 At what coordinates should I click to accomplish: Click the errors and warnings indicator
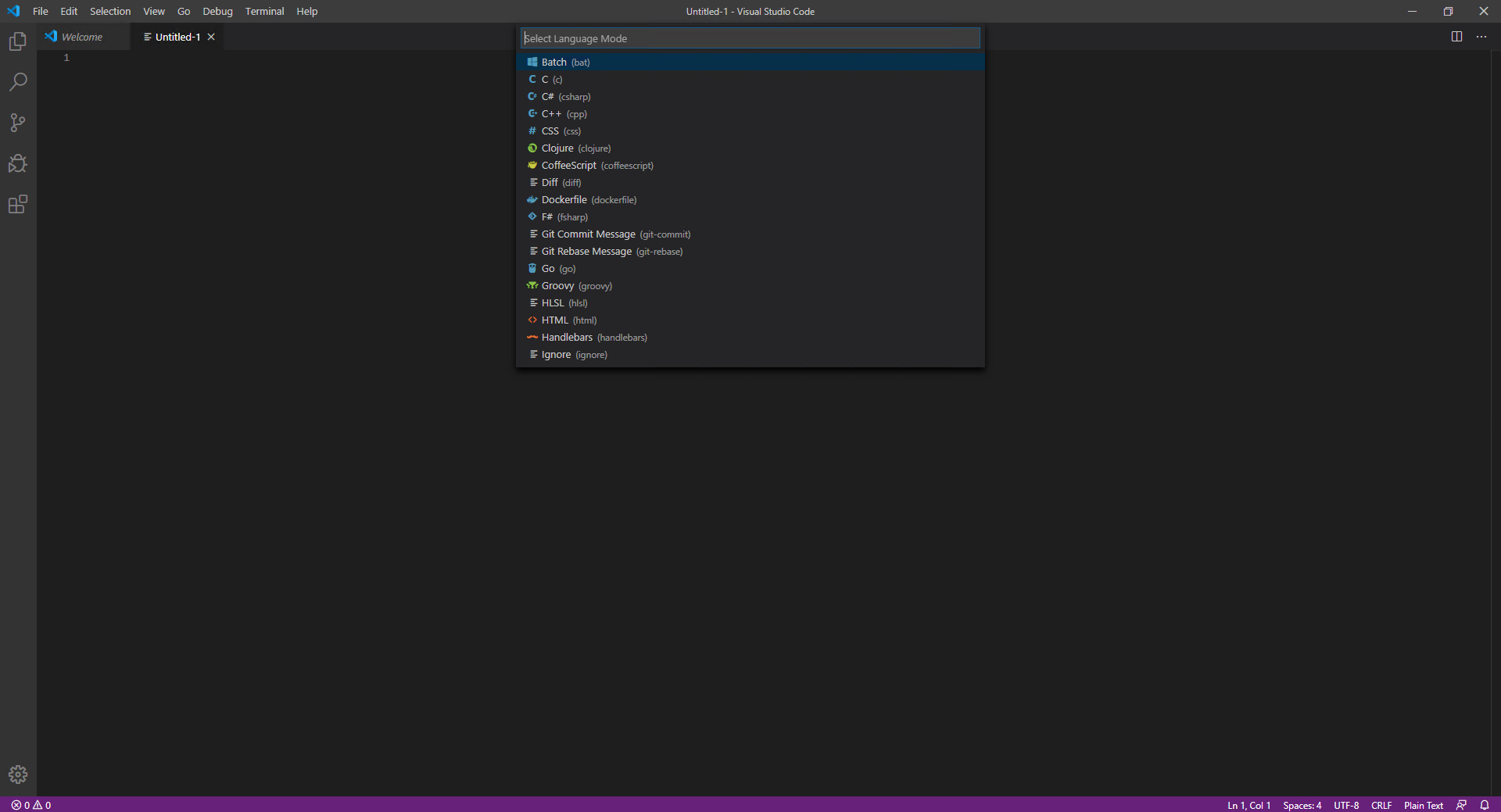[31, 805]
